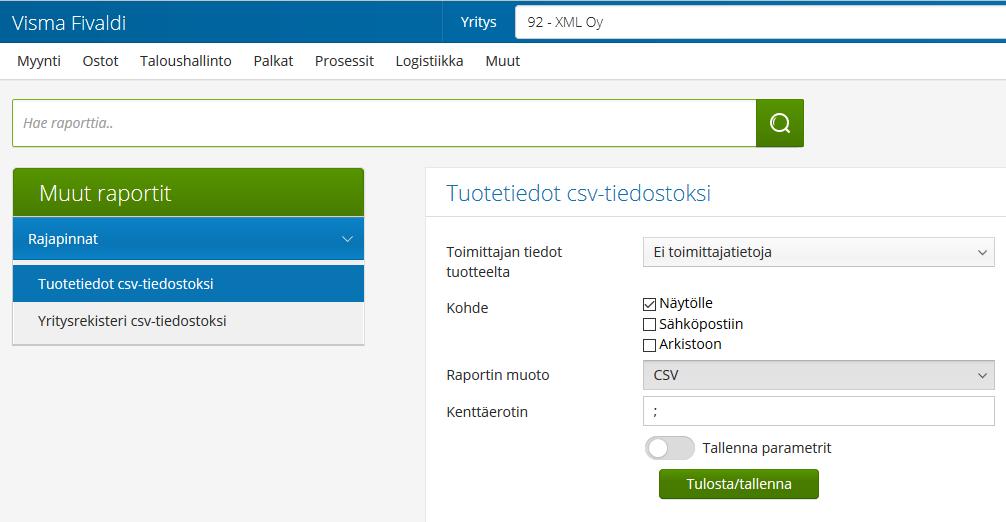The height and width of the screenshot is (522, 1006).
Task: Open the Prosessit menu
Action: (x=345, y=61)
